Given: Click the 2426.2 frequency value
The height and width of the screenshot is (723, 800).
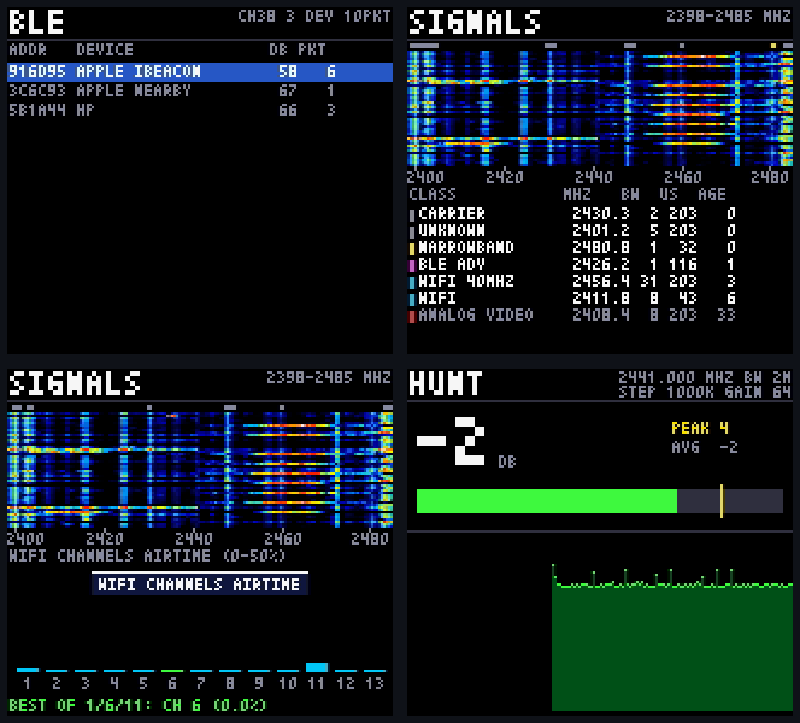Looking at the screenshot, I should click(x=601, y=264).
